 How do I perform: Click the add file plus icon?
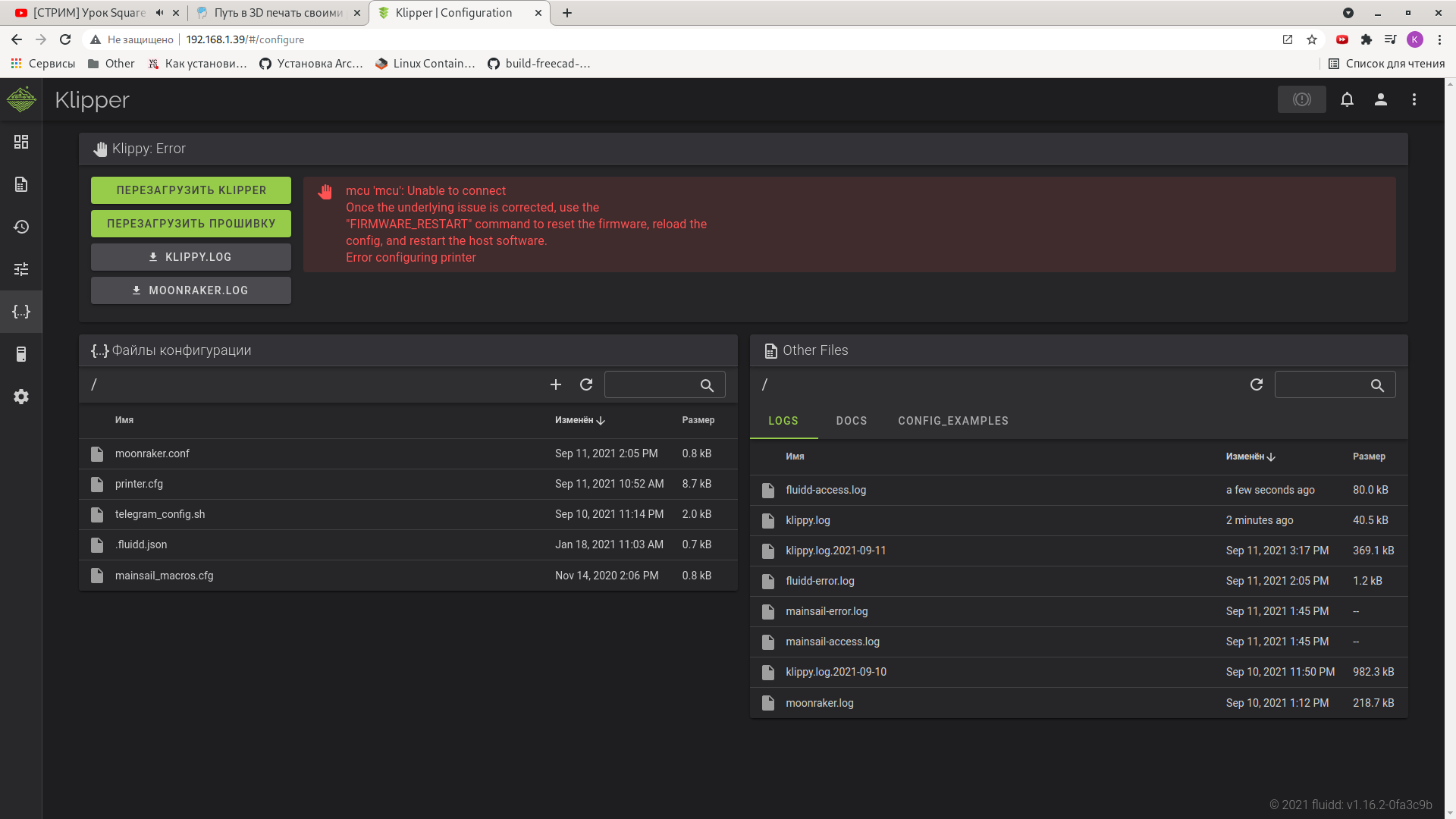pyautogui.click(x=556, y=384)
